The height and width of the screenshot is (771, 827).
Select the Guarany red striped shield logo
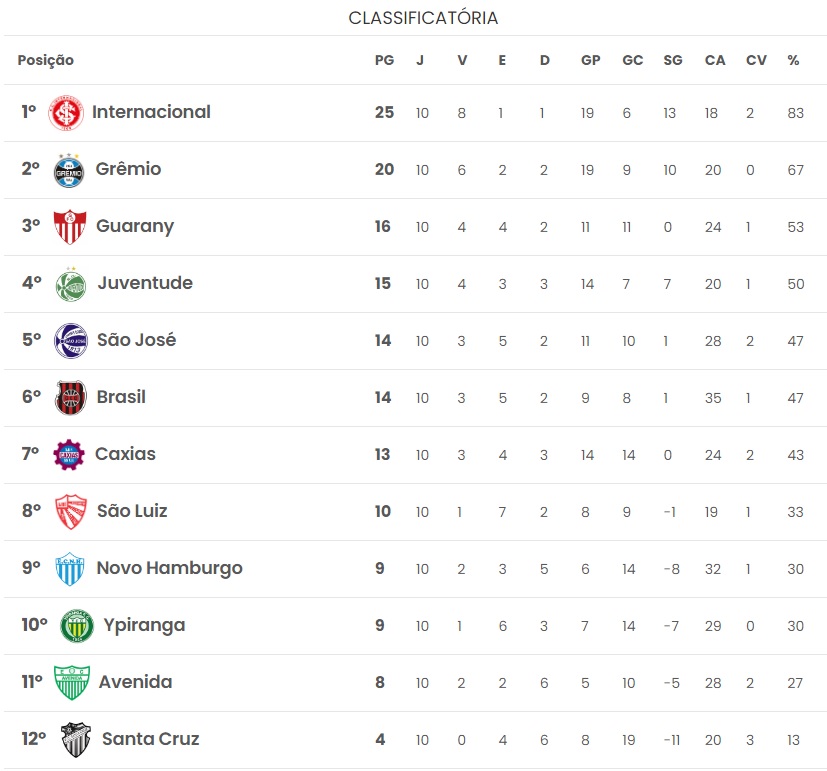pos(70,227)
